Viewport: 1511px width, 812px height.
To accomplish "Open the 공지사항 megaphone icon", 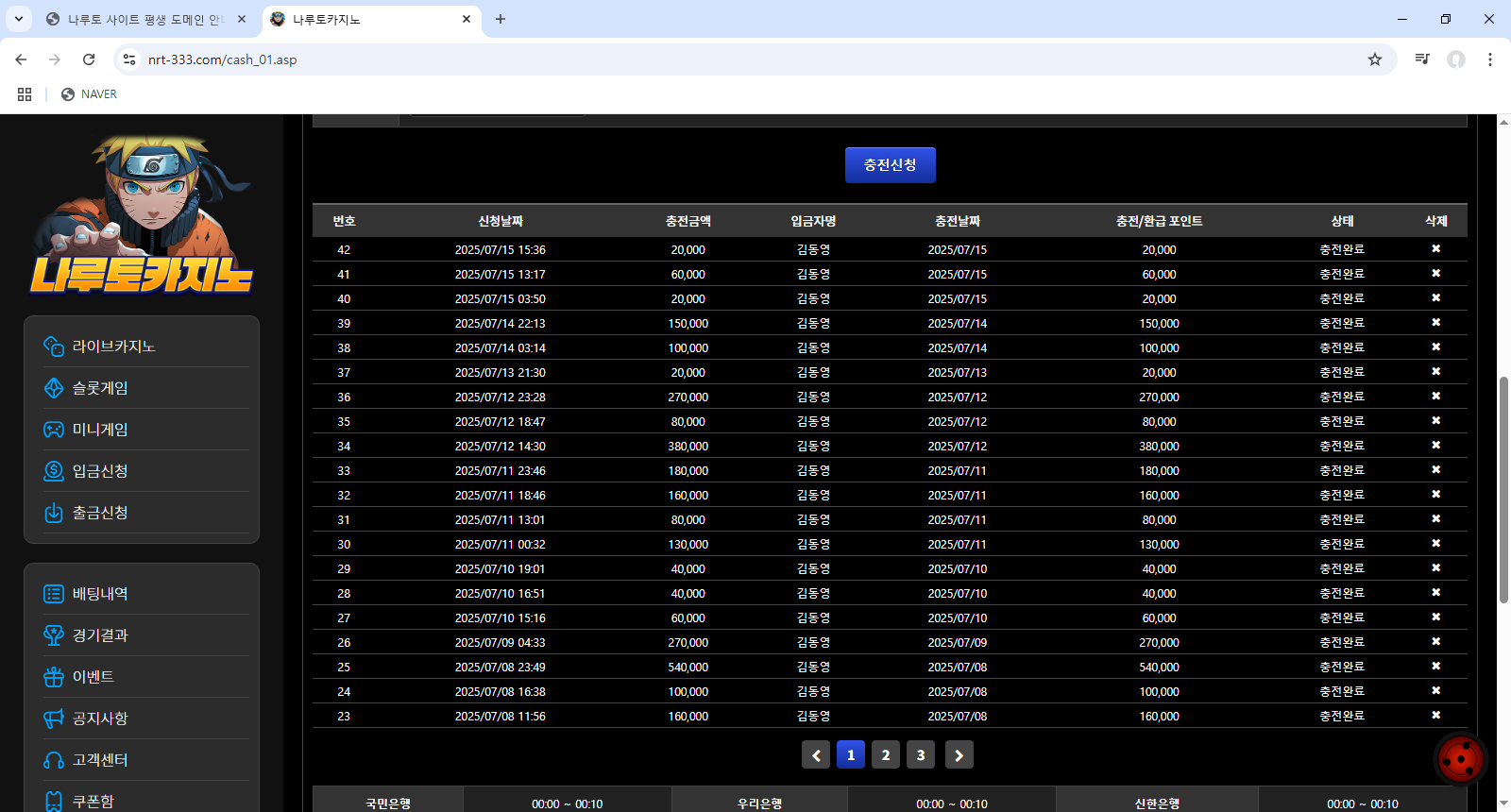I will (x=54, y=719).
